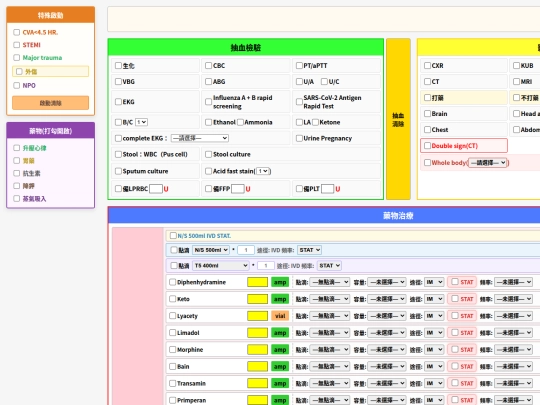Open the complete EKG dropdown
Image resolution: width=540 pixels, height=405 pixels.
click(x=200, y=138)
